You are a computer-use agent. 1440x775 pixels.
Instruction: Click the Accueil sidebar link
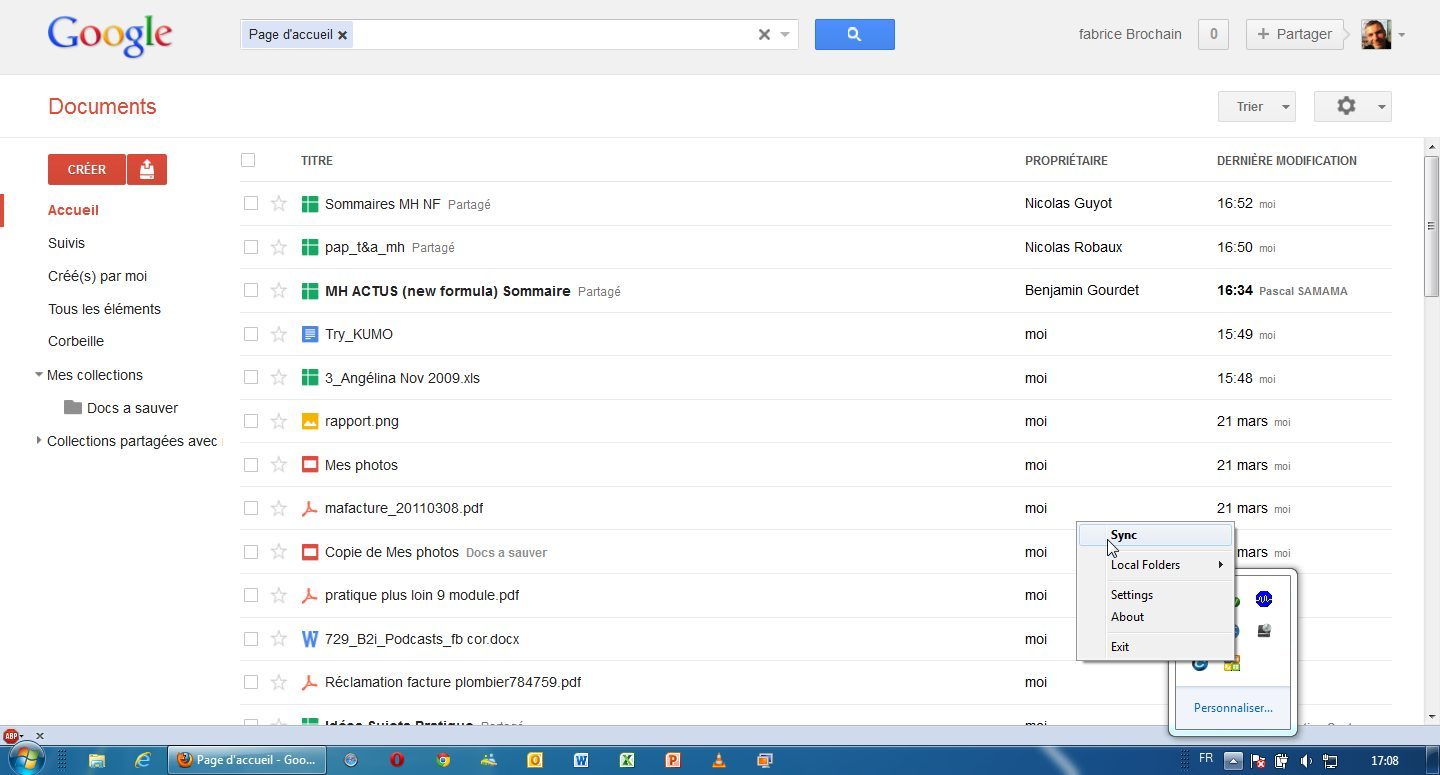pos(73,210)
